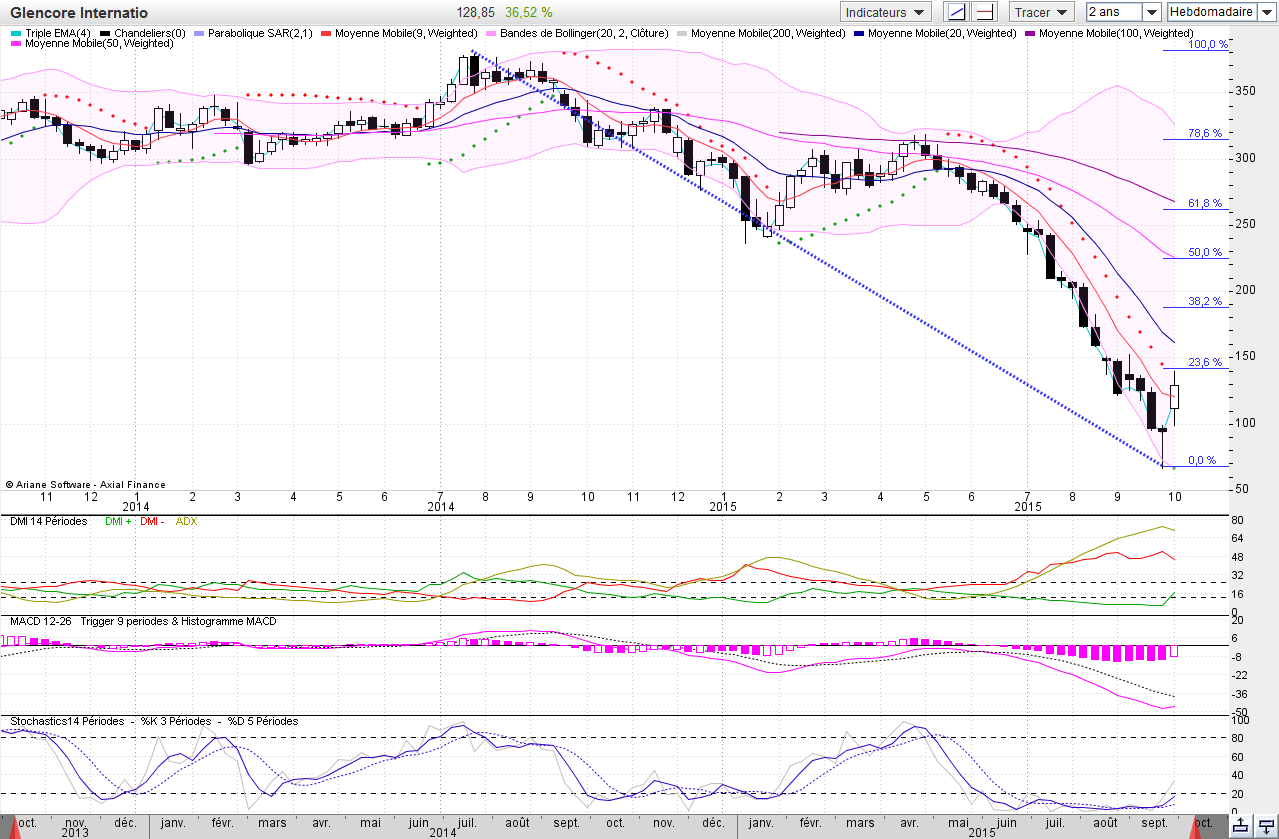The image size is (1279, 839).
Task: Expand the 2 ans period arrow
Action: click(x=1152, y=12)
